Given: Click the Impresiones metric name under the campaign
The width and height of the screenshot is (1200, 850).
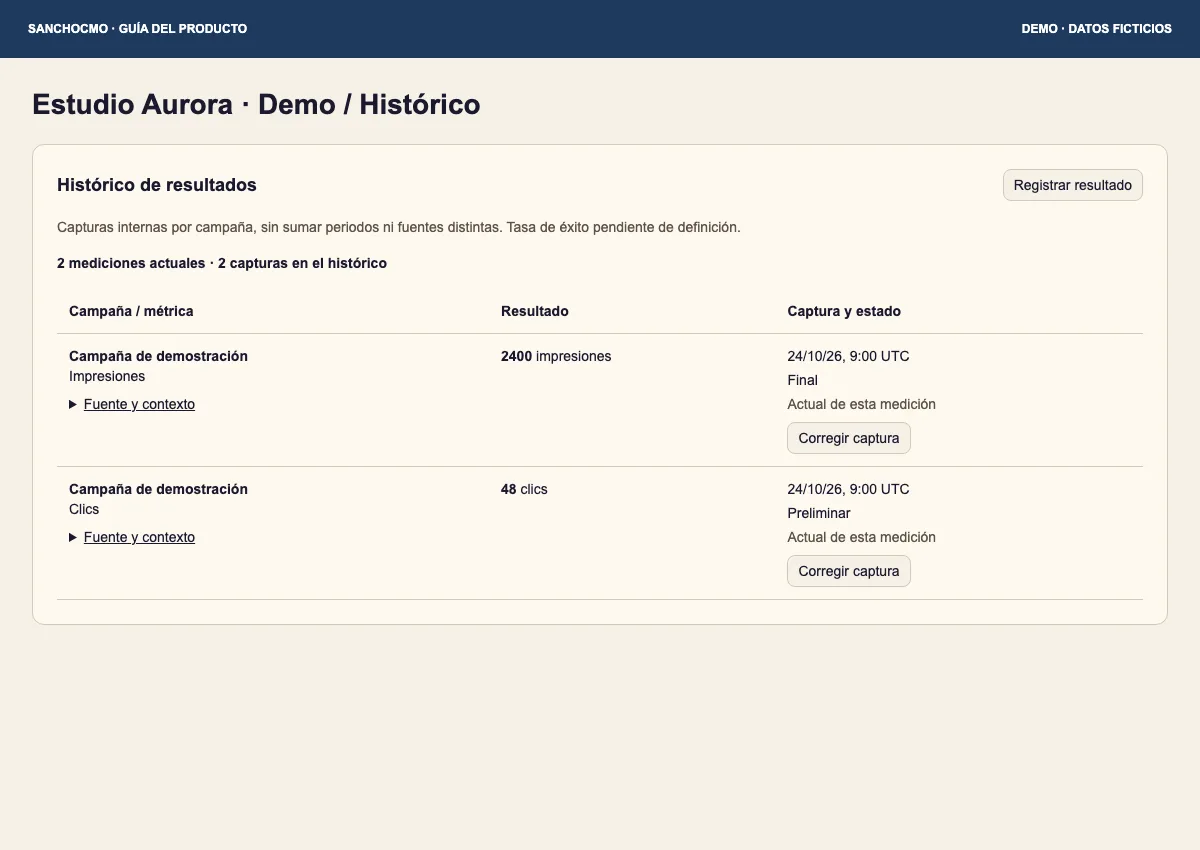Looking at the screenshot, I should 107,376.
